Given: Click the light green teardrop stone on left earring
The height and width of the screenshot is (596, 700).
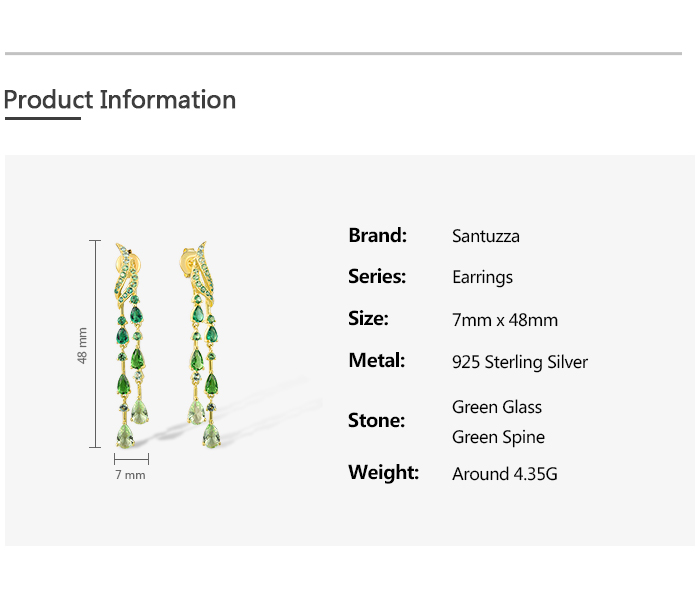Looking at the screenshot, I should 141,411.
